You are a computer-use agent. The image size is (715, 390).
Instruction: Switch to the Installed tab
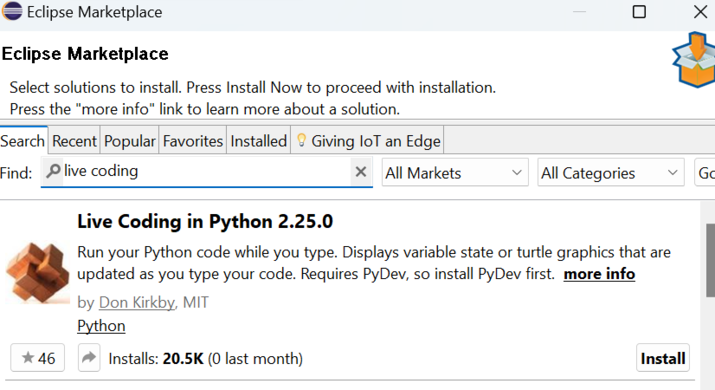(259, 141)
